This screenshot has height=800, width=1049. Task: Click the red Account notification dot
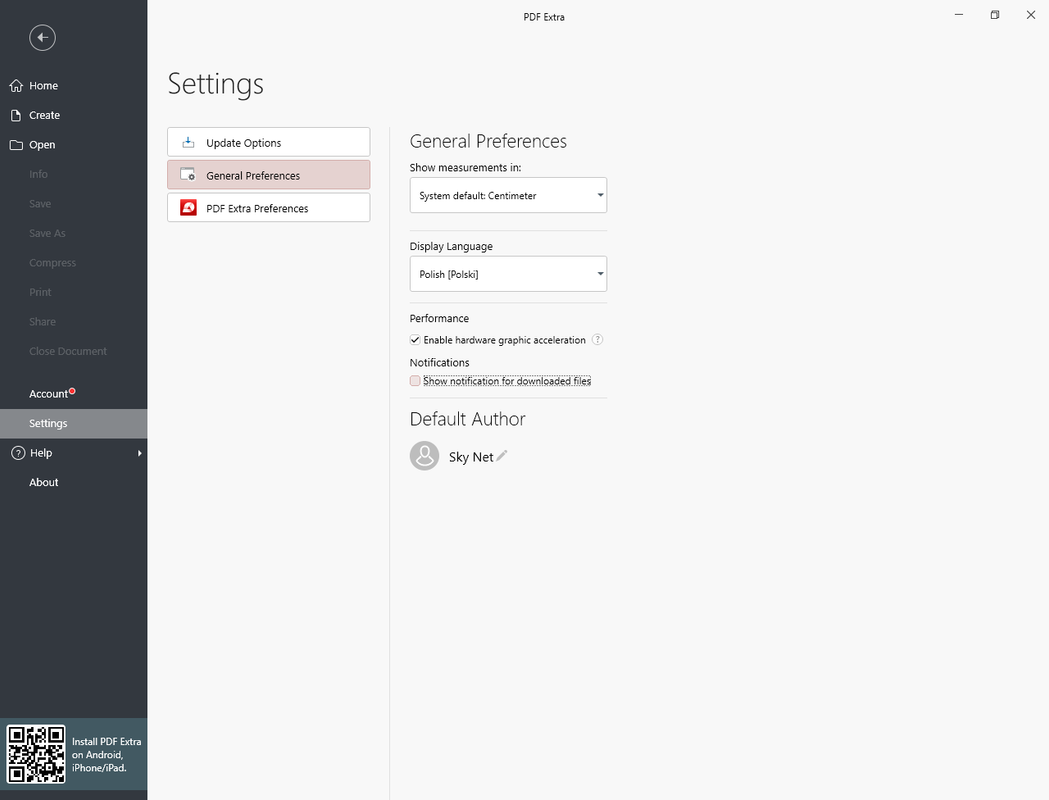click(x=72, y=391)
